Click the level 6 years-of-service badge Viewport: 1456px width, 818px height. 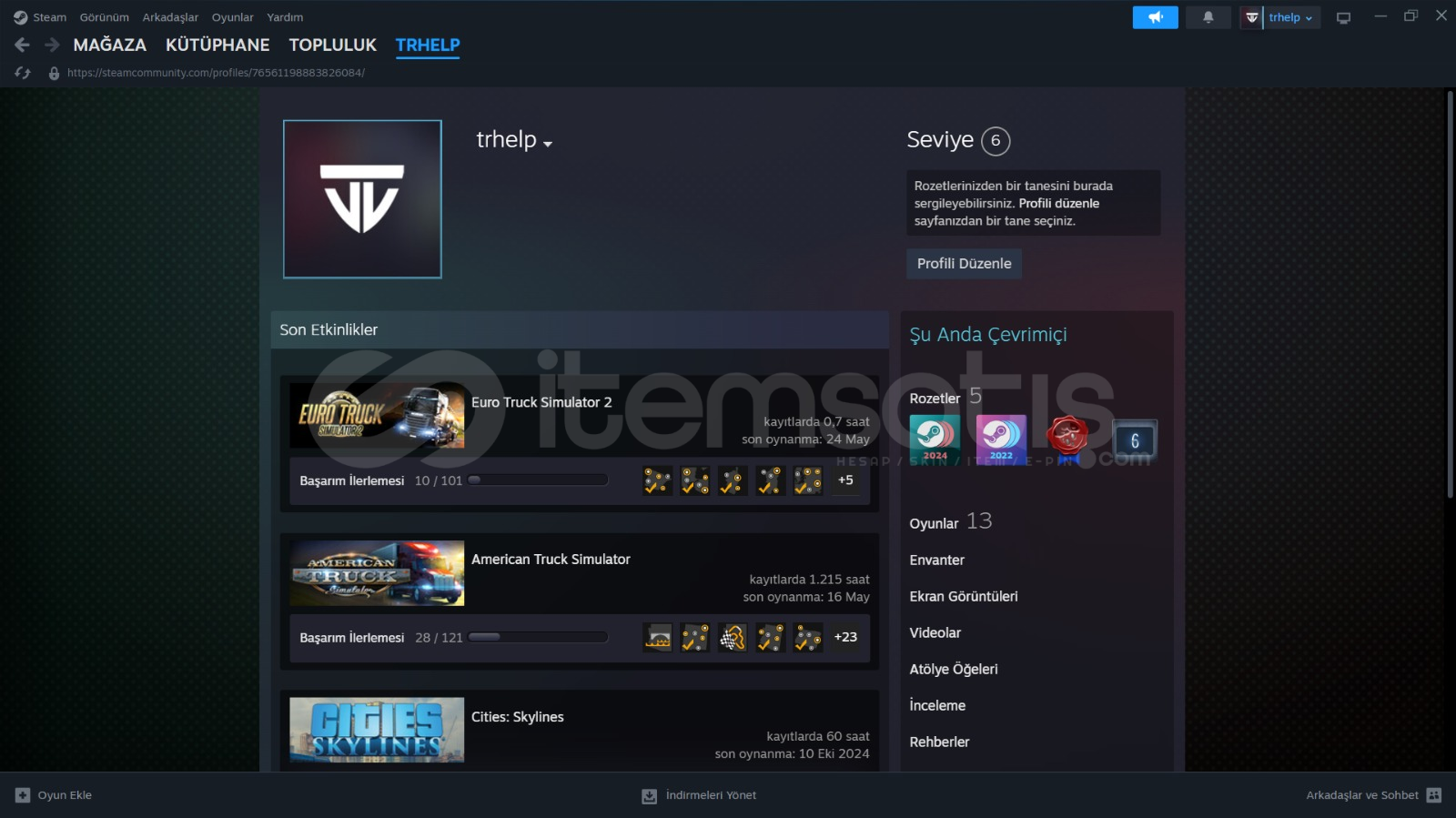(x=1135, y=439)
